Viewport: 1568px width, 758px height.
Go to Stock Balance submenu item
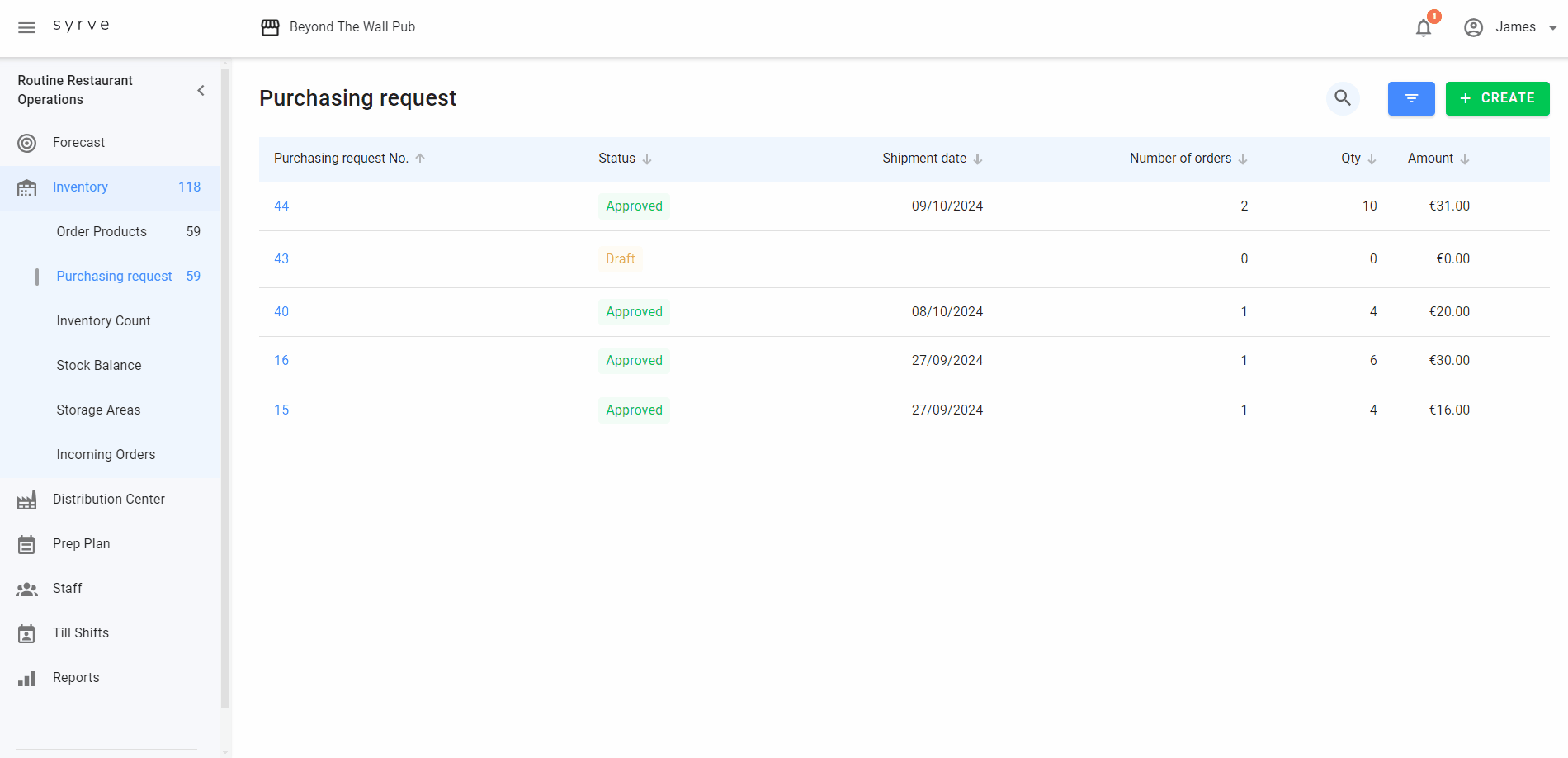tap(99, 366)
